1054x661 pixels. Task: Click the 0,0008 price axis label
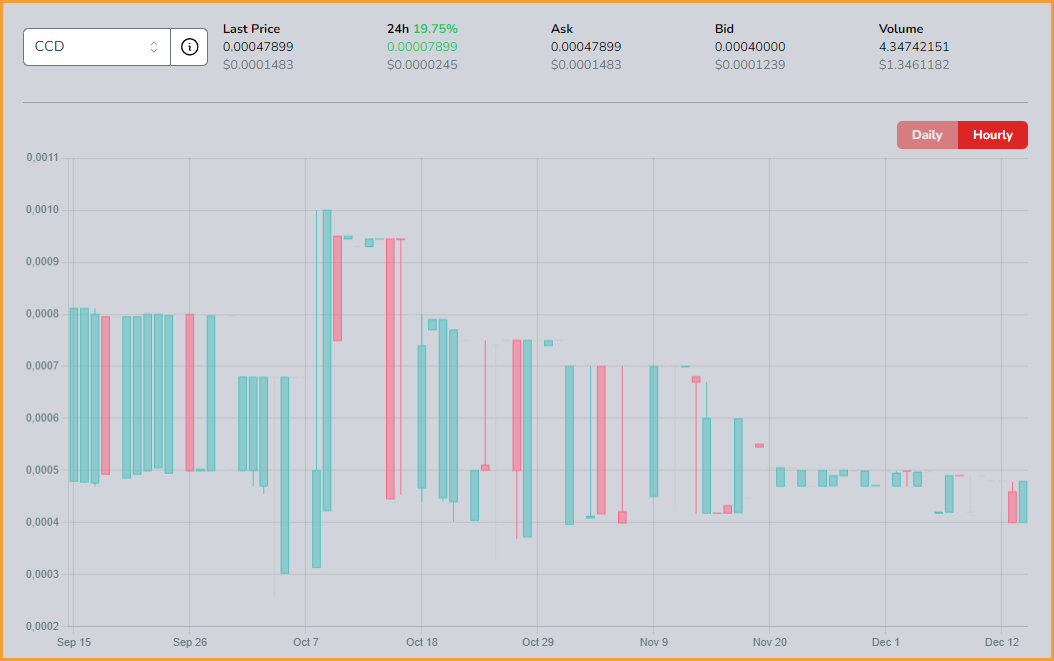point(42,314)
